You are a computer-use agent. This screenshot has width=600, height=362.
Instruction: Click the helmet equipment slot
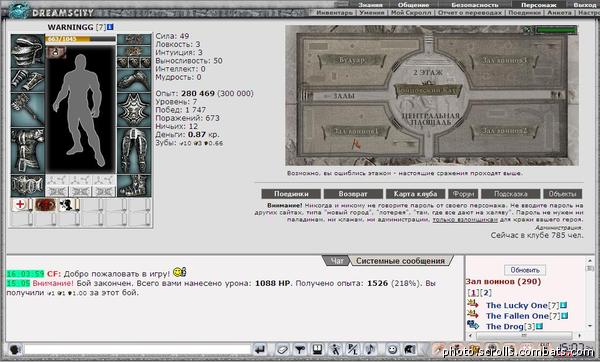[x=28, y=51]
